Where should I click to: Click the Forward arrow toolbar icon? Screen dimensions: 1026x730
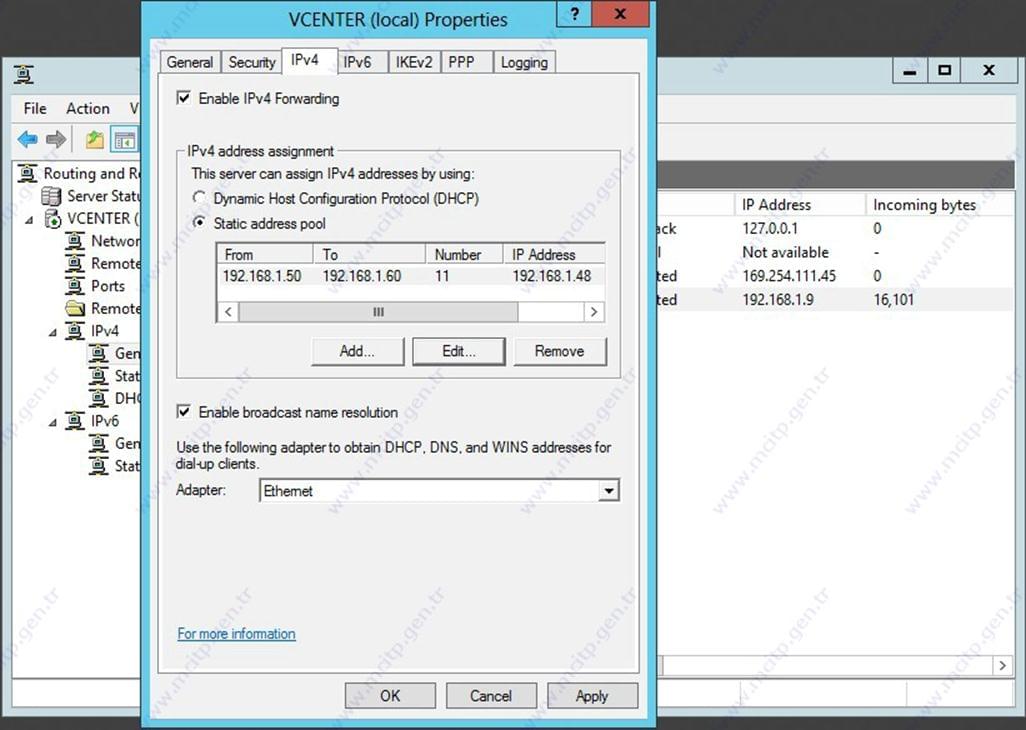56,139
